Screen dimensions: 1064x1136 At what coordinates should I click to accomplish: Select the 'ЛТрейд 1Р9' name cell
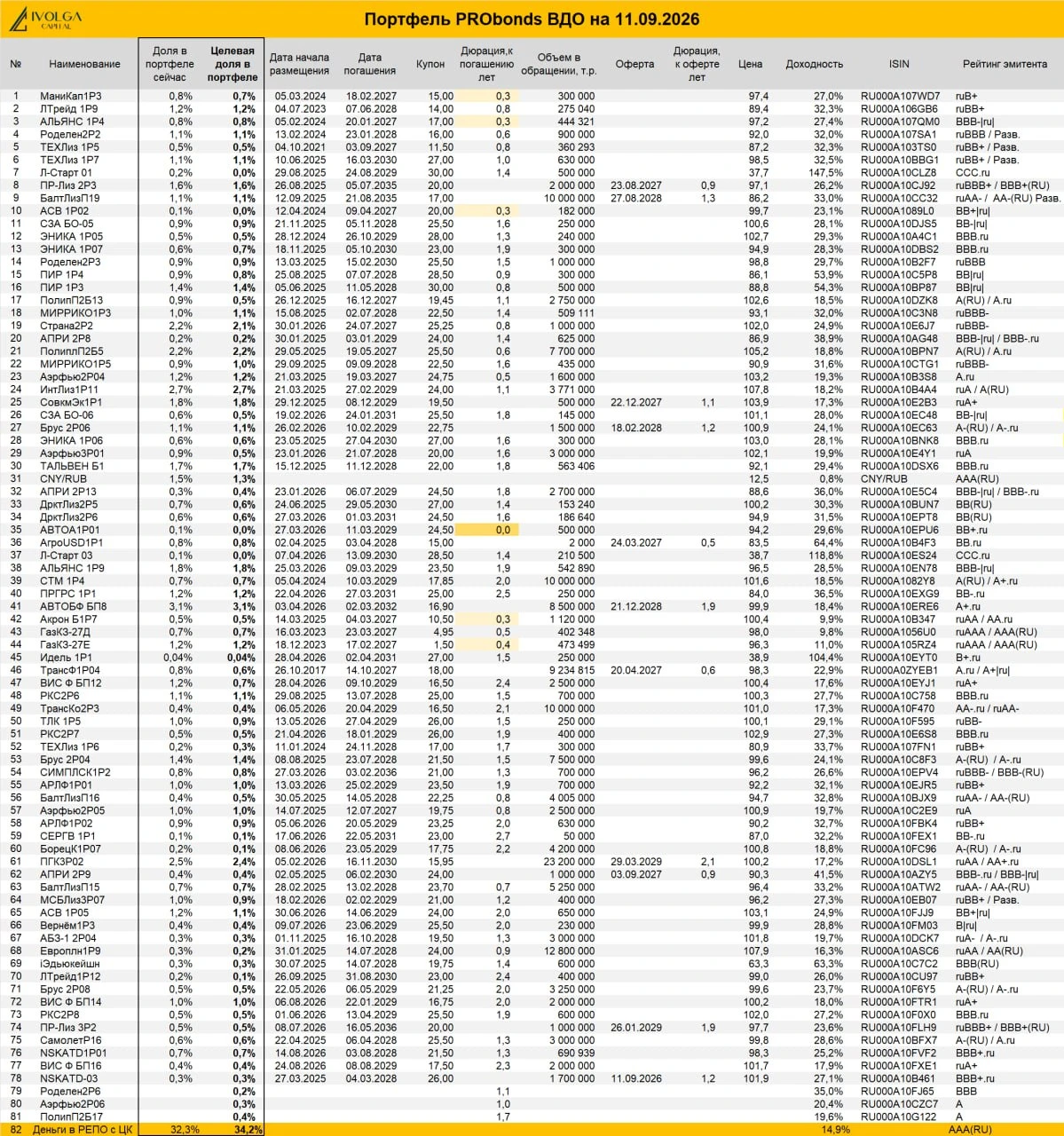tap(69, 109)
